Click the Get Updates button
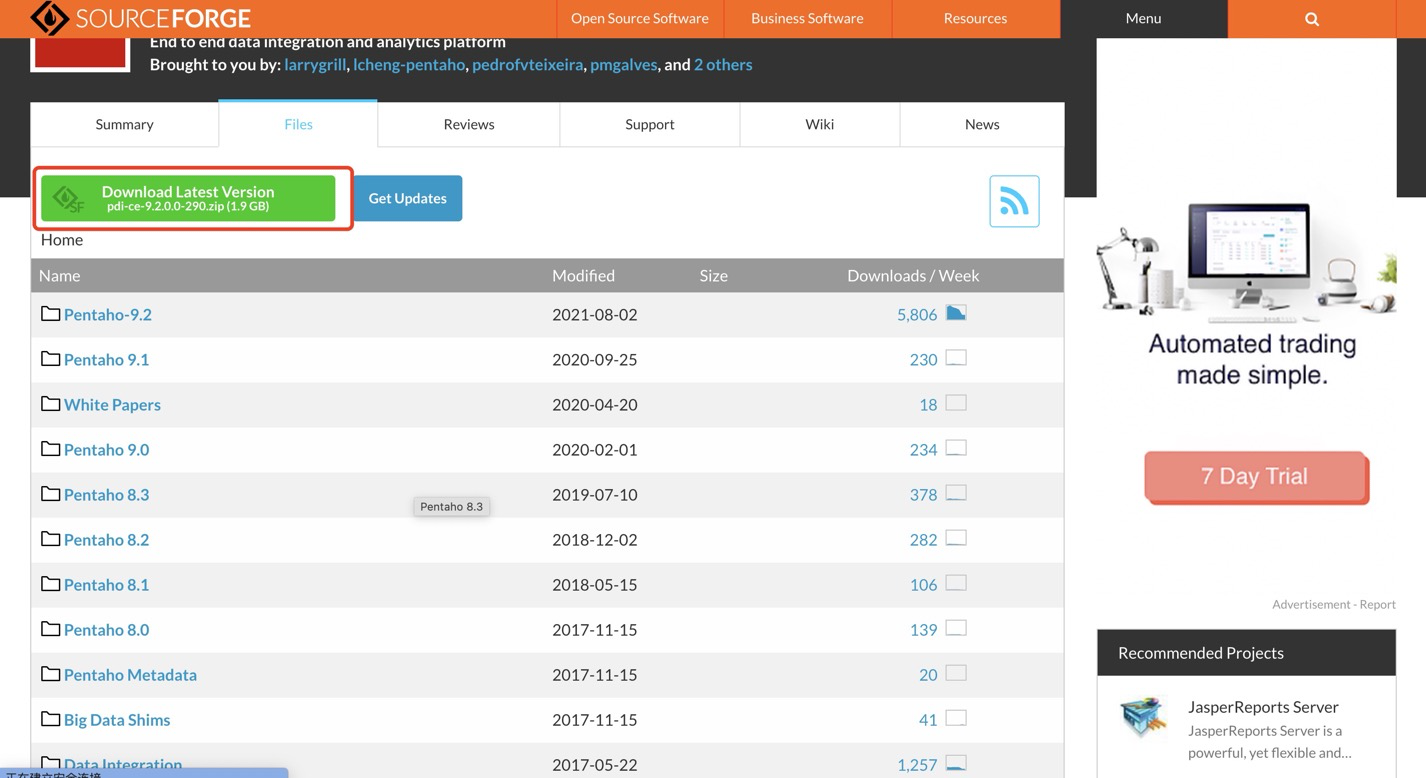The width and height of the screenshot is (1426, 778). click(407, 198)
